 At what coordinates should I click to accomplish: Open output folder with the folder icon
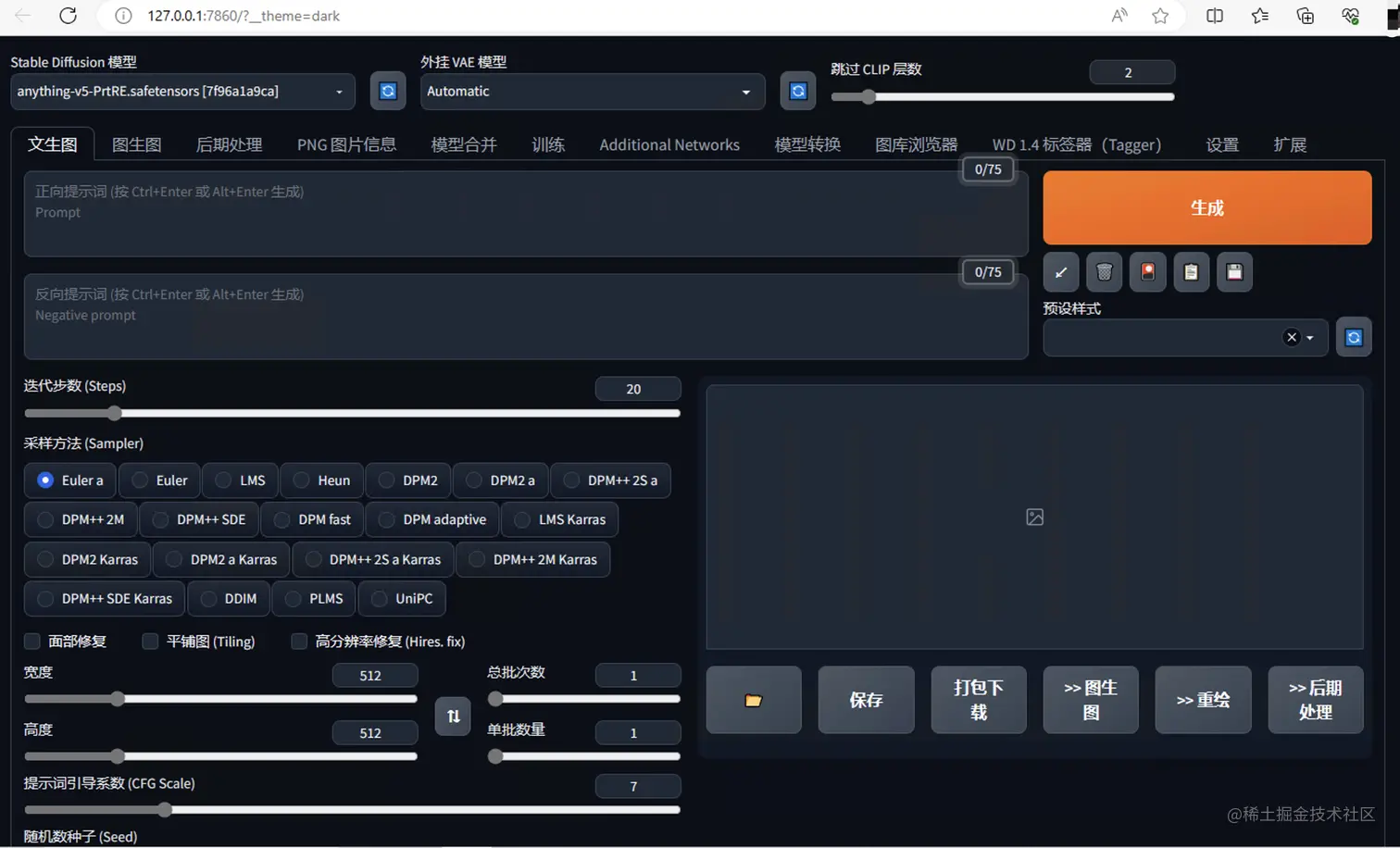[753, 699]
